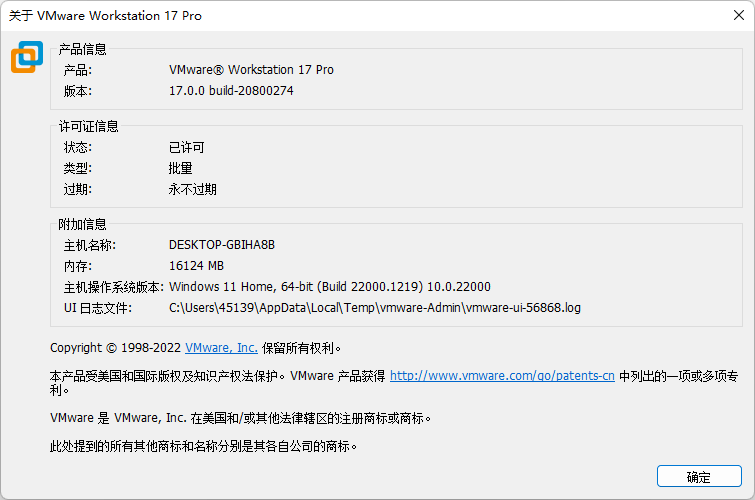Screen dimensions: 755x500
Task: Click the VMware Workstation logo icon
Action: click(x=27, y=57)
